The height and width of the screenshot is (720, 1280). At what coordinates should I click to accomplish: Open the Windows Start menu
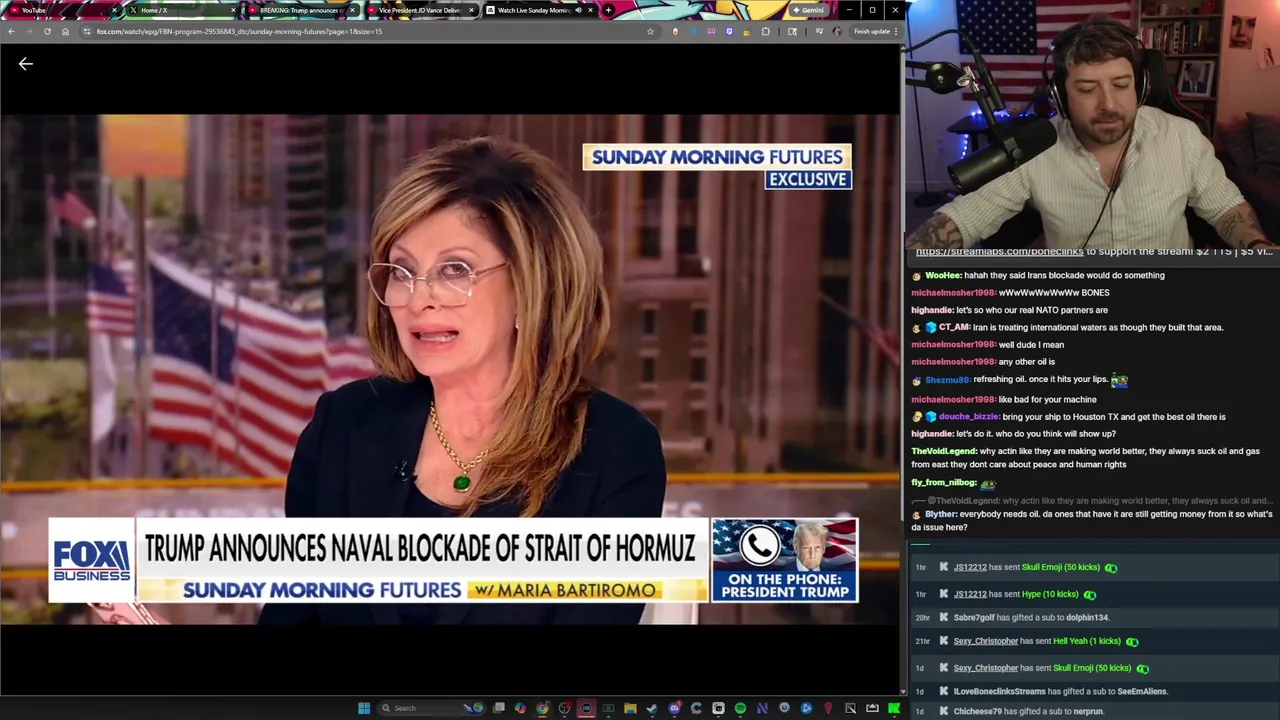364,708
